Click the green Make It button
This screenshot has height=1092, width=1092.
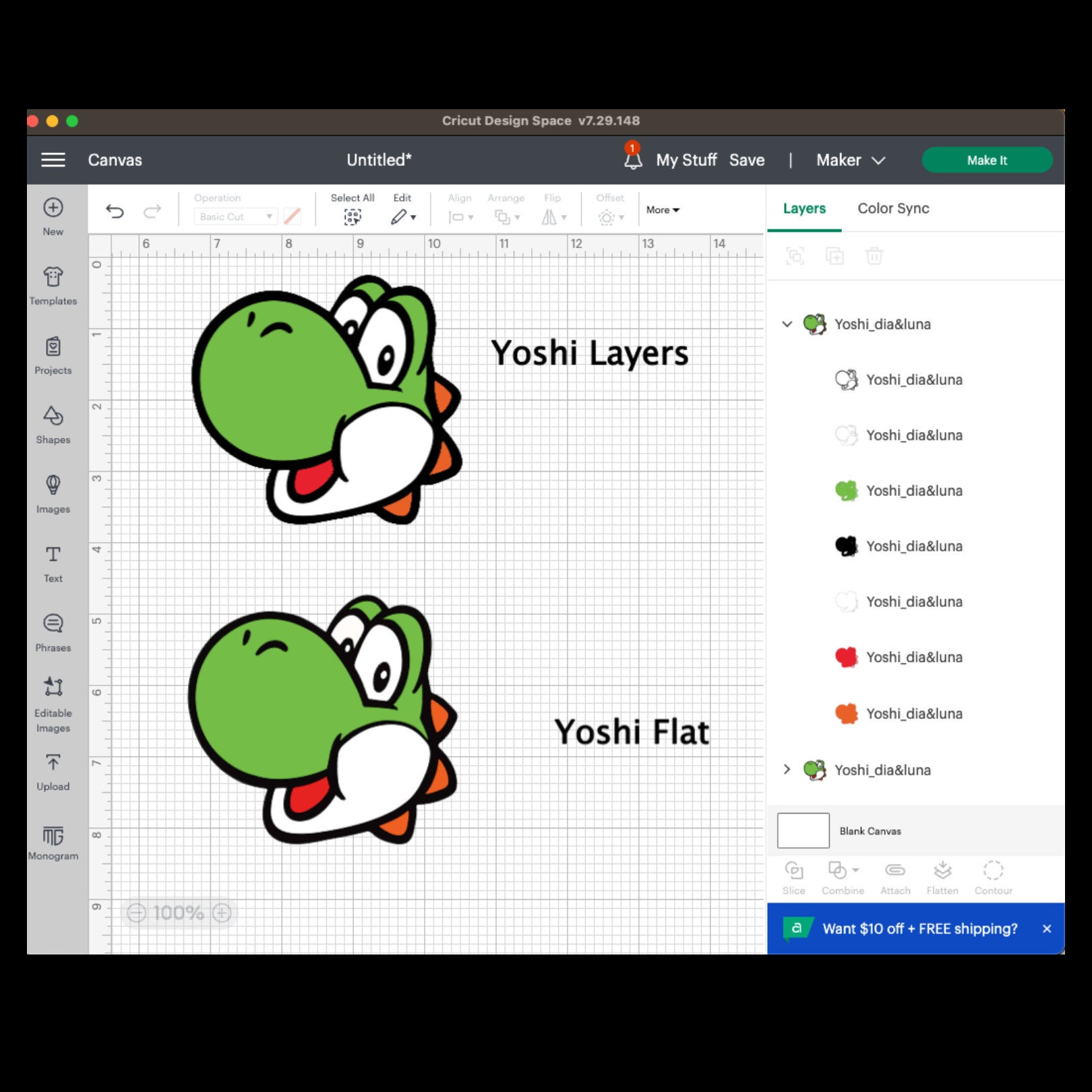point(987,160)
